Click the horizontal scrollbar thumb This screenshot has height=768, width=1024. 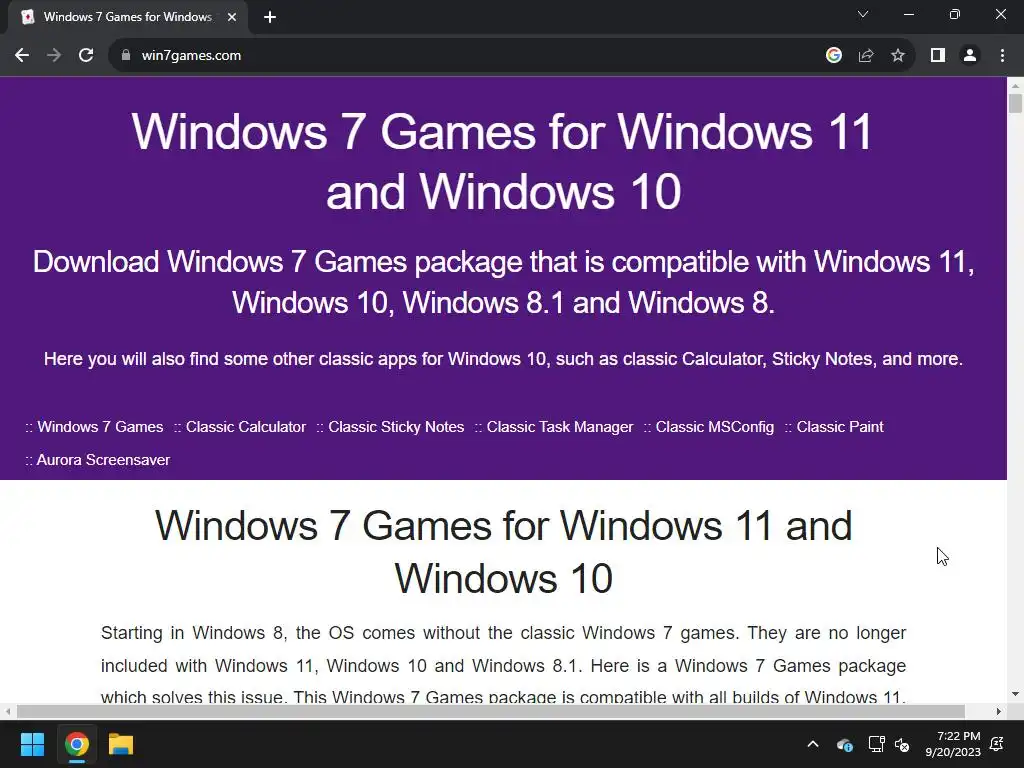pos(490,711)
